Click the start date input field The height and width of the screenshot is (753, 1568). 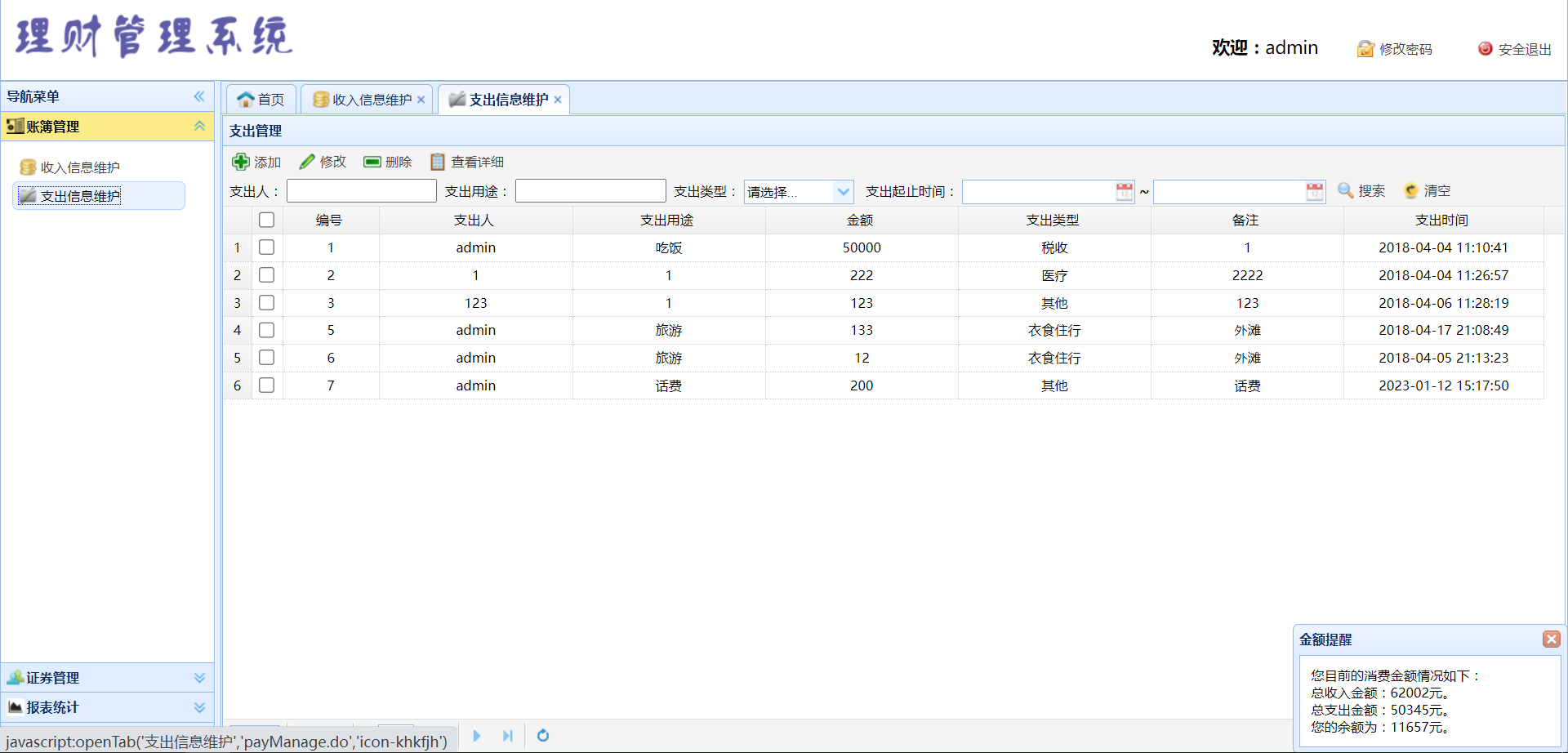pos(1039,192)
